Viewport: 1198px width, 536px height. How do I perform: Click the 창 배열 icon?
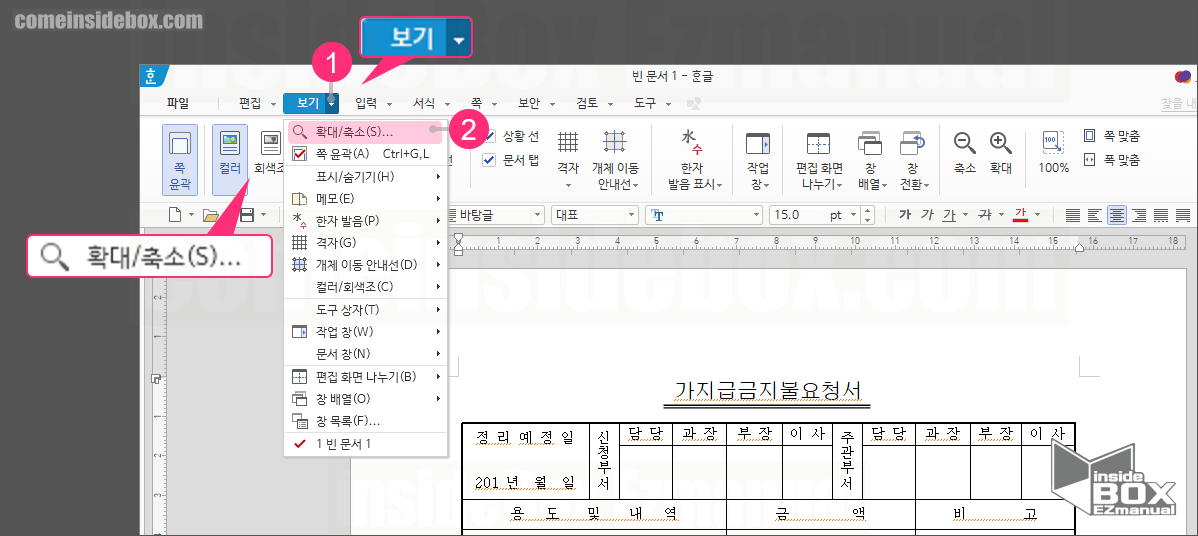click(870, 144)
